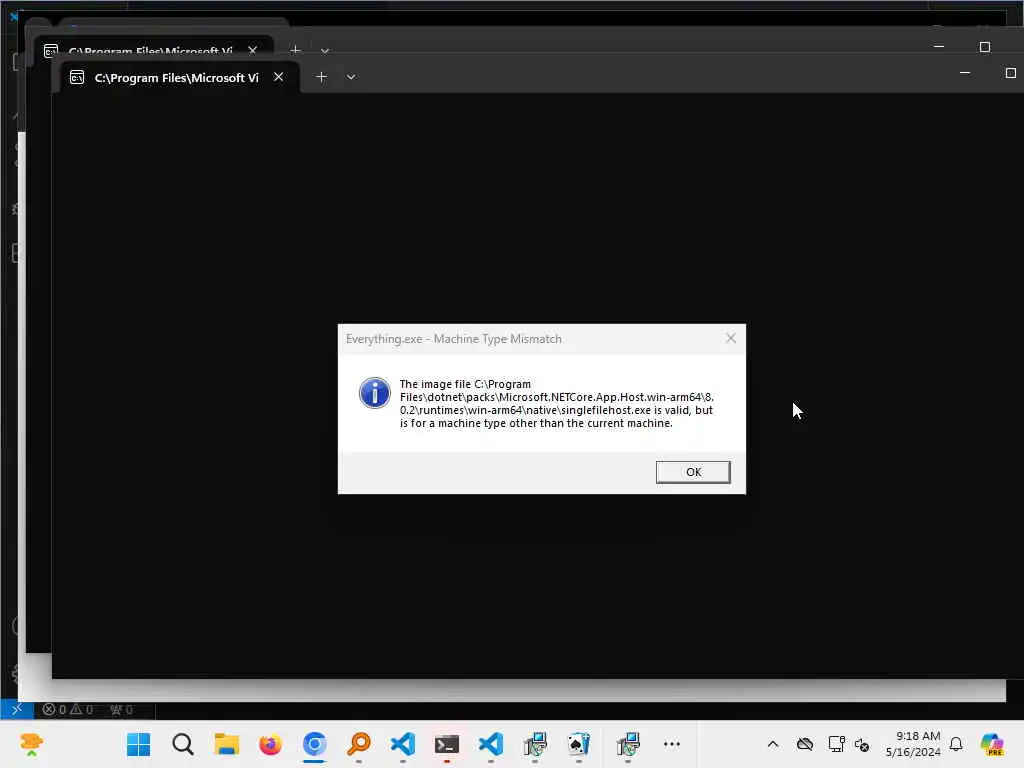The image size is (1024, 768).
Task: Switch to the Chromium browser on the taskbar
Action: [314, 744]
